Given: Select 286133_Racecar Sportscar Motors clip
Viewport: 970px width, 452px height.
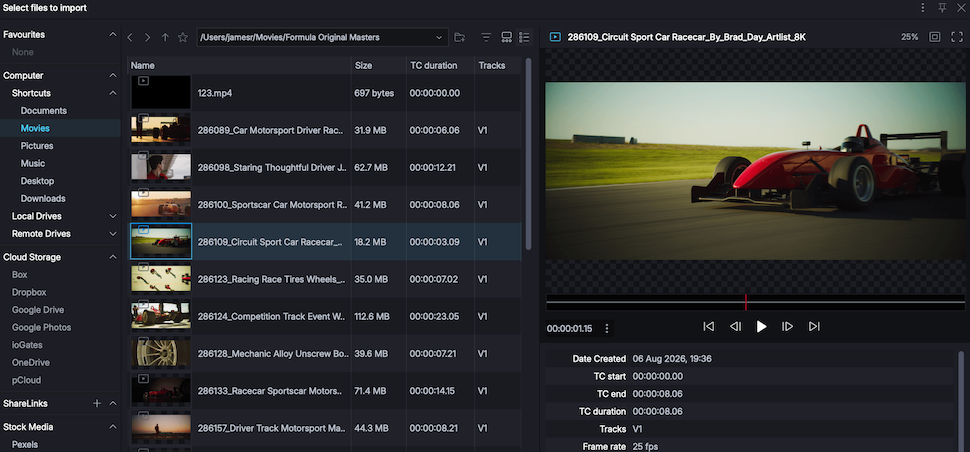Looking at the screenshot, I should click(x=324, y=391).
